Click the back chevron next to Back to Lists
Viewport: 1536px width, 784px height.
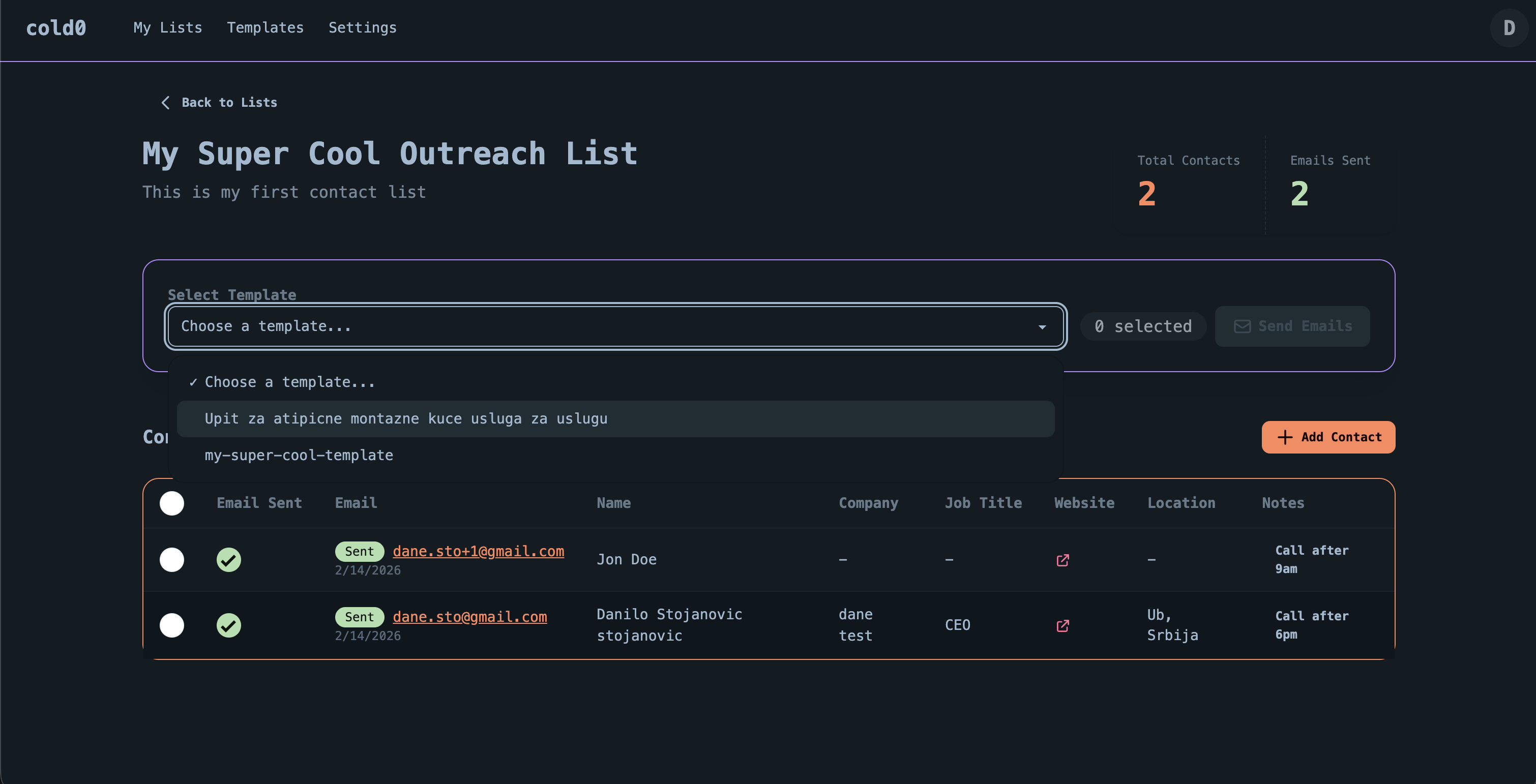coord(165,102)
